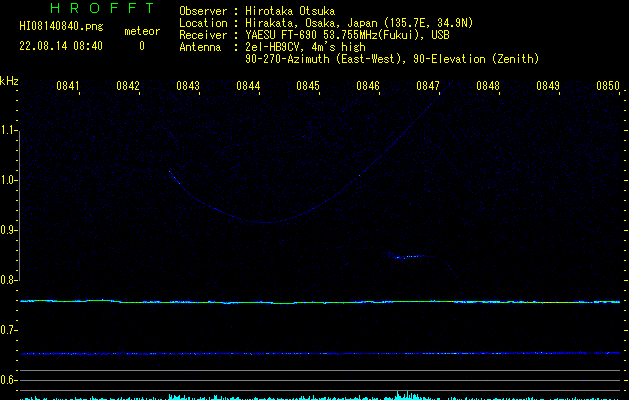Viewport: 629px width, 400px height.
Task: Click the meteor count value 0
Action: click(x=142, y=46)
